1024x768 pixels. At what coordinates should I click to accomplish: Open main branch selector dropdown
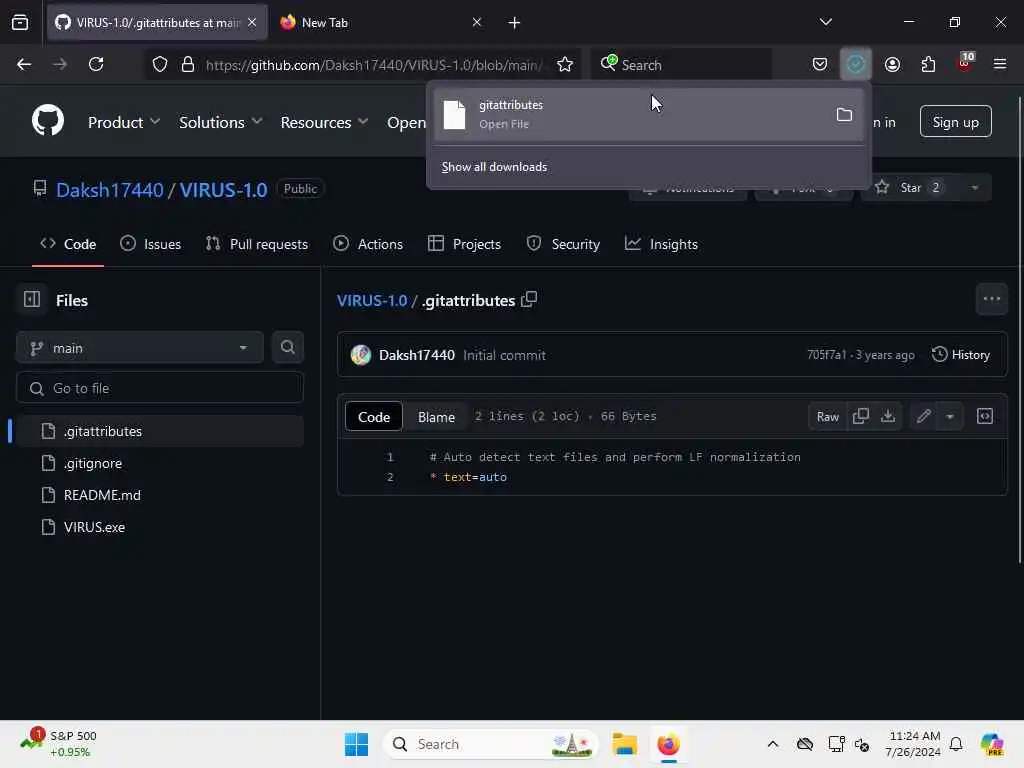pos(139,347)
